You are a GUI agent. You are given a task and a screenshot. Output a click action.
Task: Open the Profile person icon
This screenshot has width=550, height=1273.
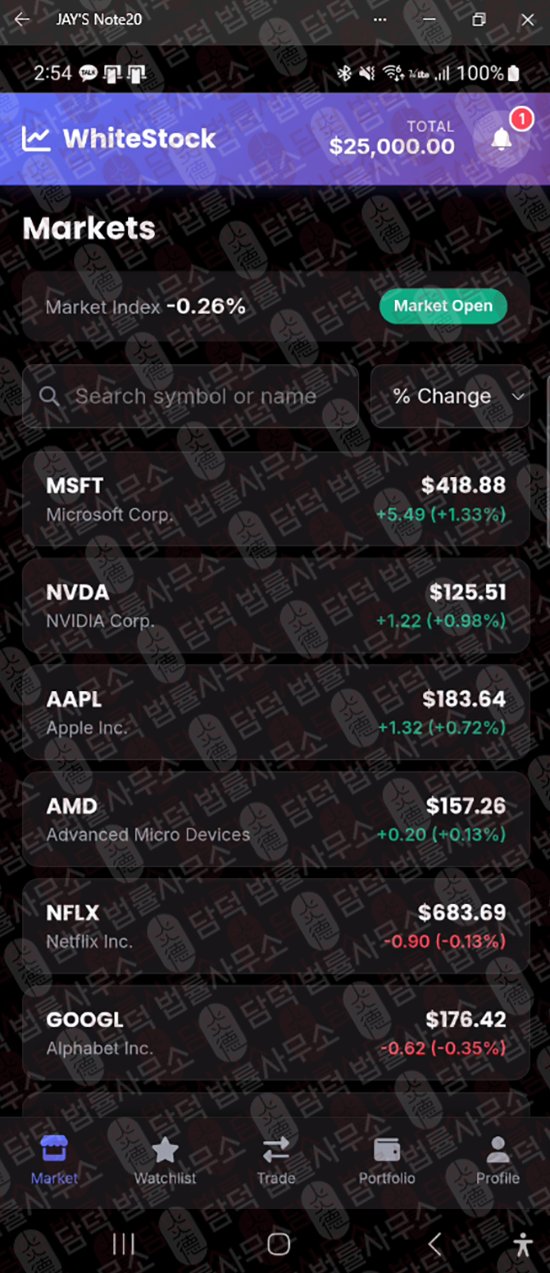(498, 1150)
